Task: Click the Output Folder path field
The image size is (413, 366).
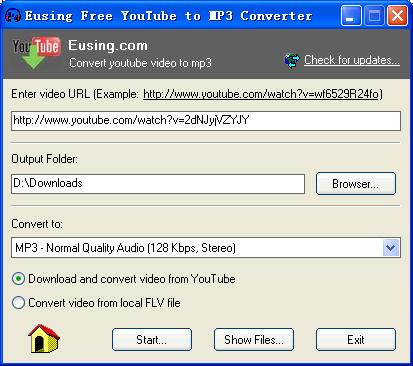Action: pyautogui.click(x=158, y=183)
